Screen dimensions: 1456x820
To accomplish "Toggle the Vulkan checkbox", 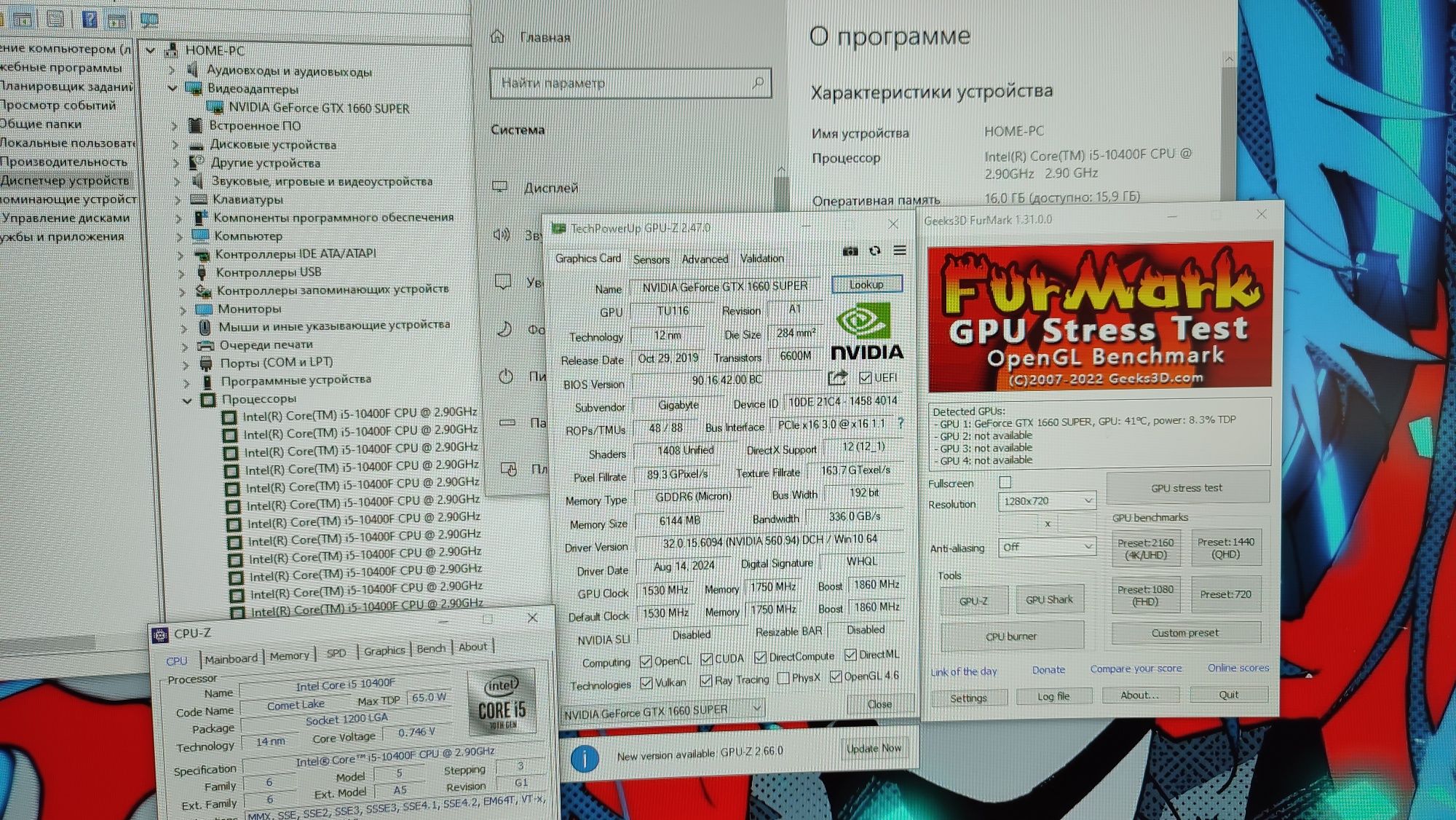I will coord(646,683).
